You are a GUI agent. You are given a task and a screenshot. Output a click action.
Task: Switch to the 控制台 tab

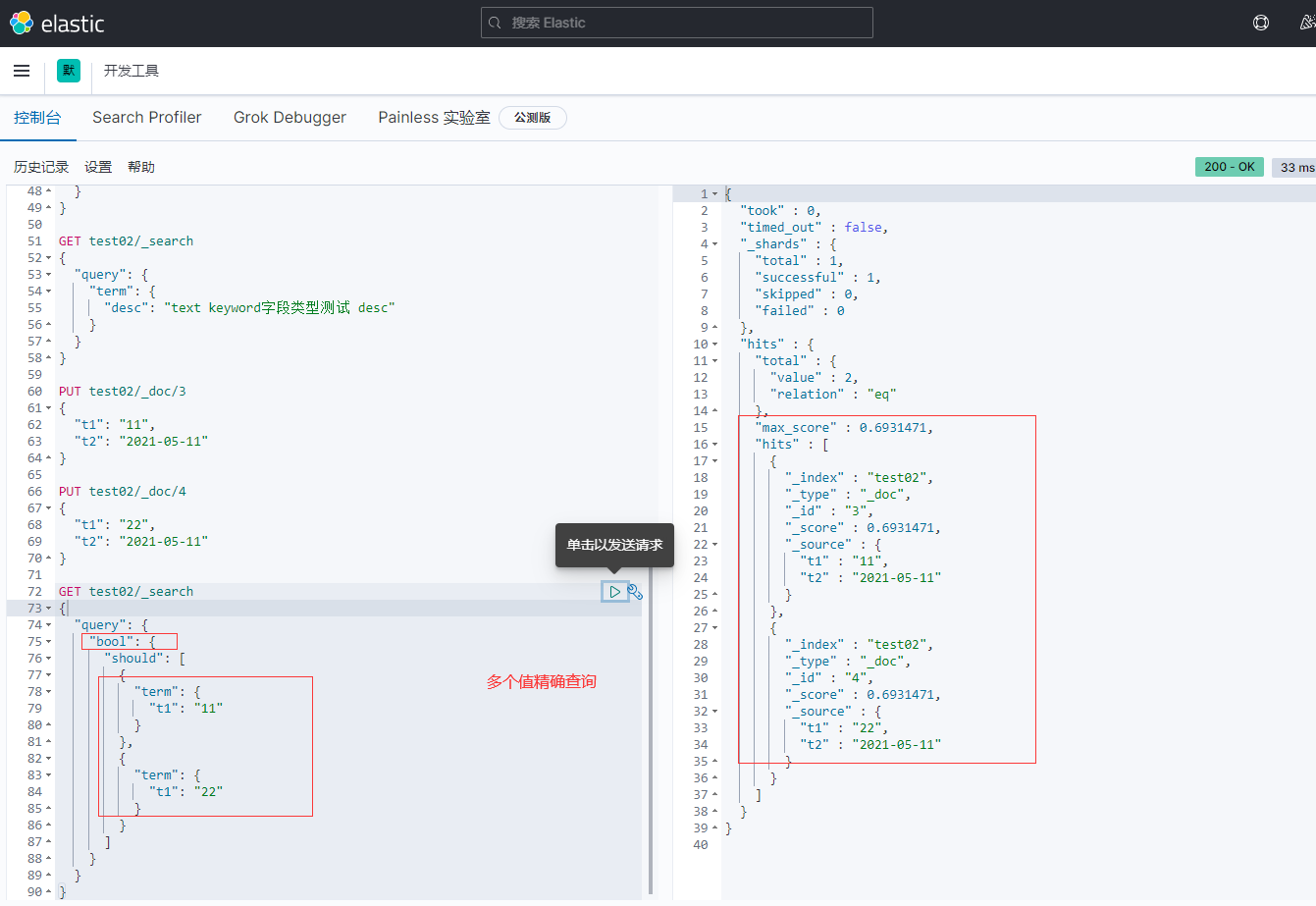[37, 117]
